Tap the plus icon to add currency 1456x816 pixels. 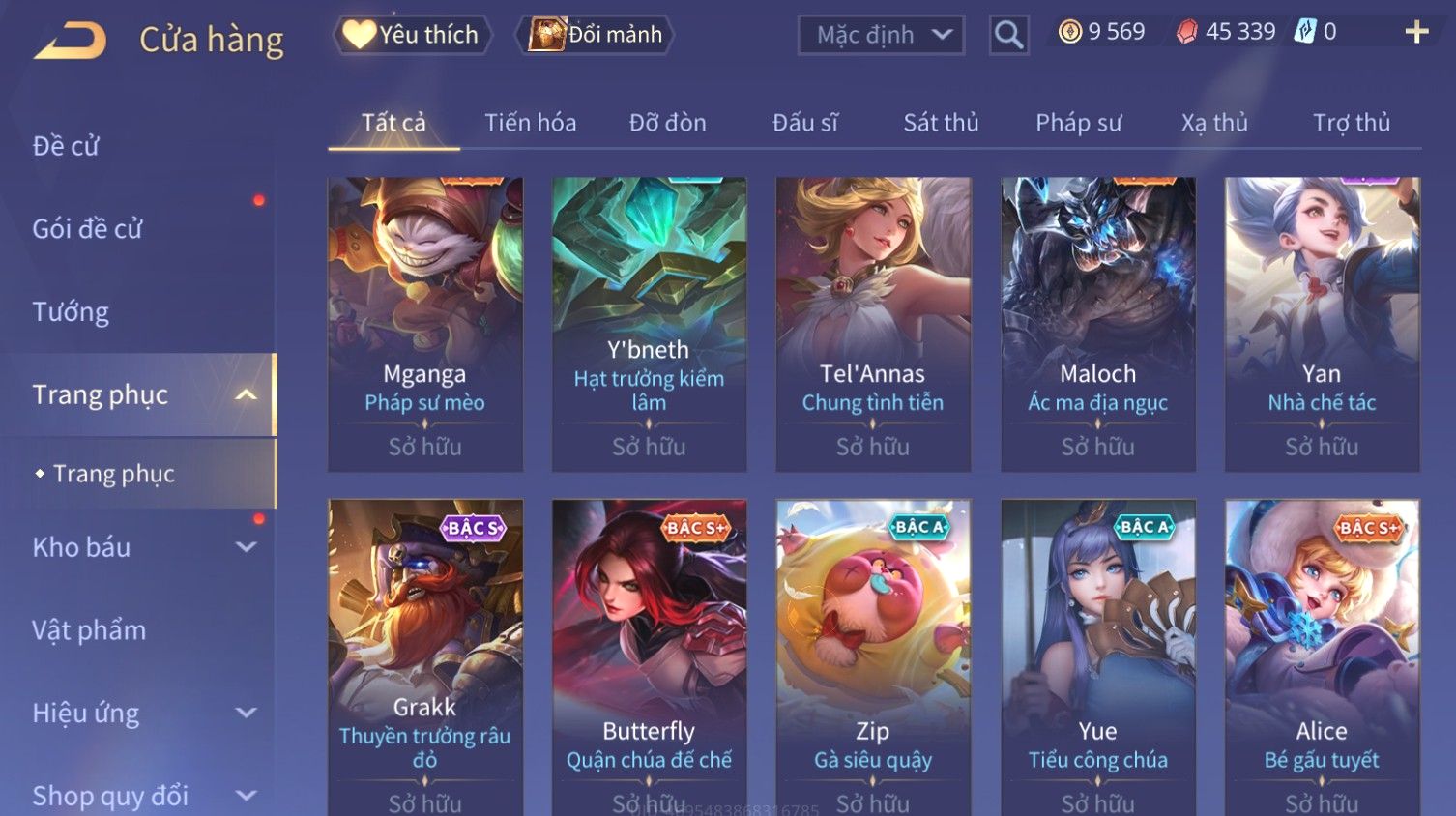(1416, 32)
